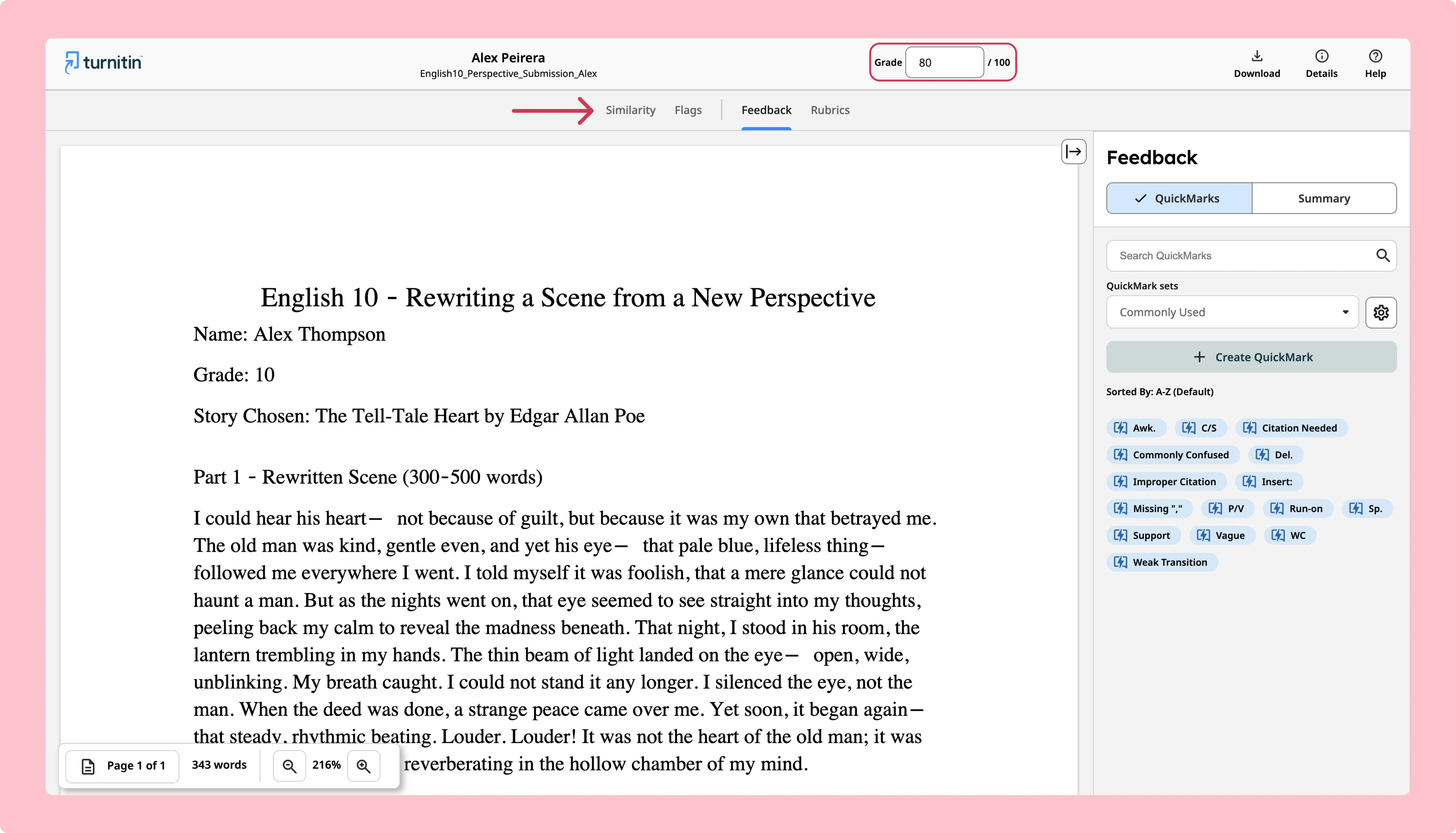Screen dimensions: 1456x833
Task: Click the 216% zoom level value
Action: tap(326, 765)
